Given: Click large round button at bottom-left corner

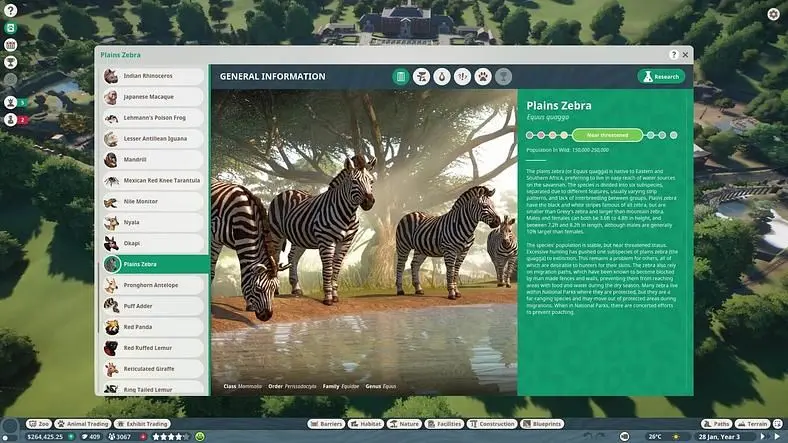Looking at the screenshot, I should tap(10, 428).
